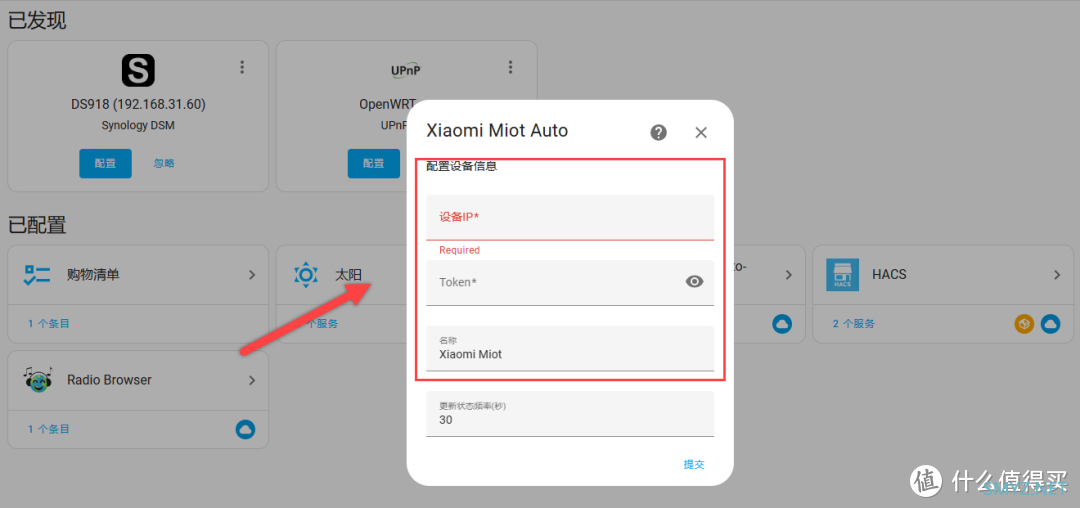Viewport: 1080px width, 508px height.
Task: Click the orange custom-integration badge on HACS
Action: pyautogui.click(x=1024, y=324)
